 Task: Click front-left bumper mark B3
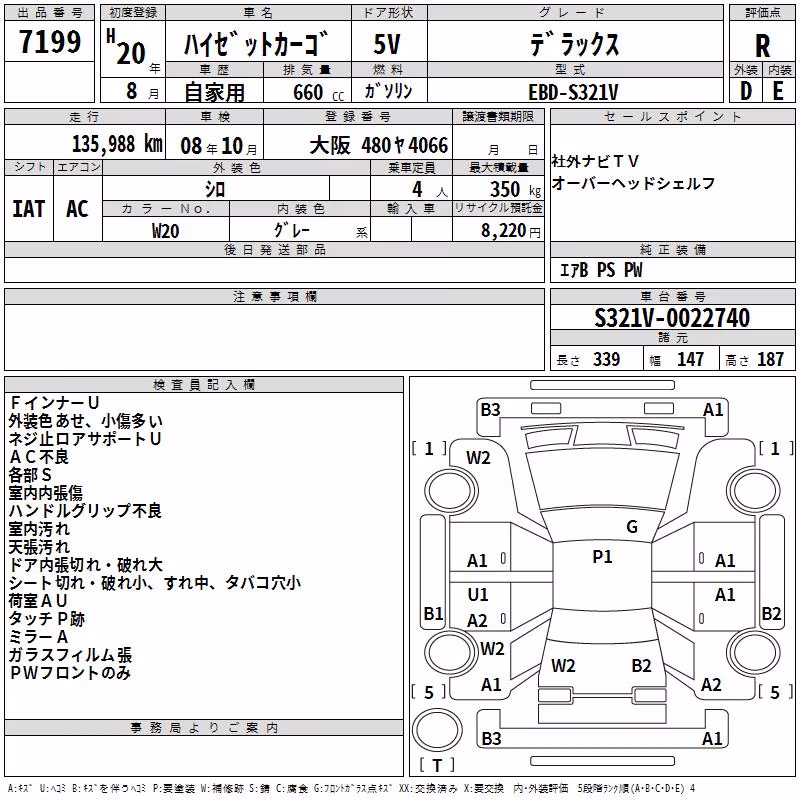tap(490, 410)
